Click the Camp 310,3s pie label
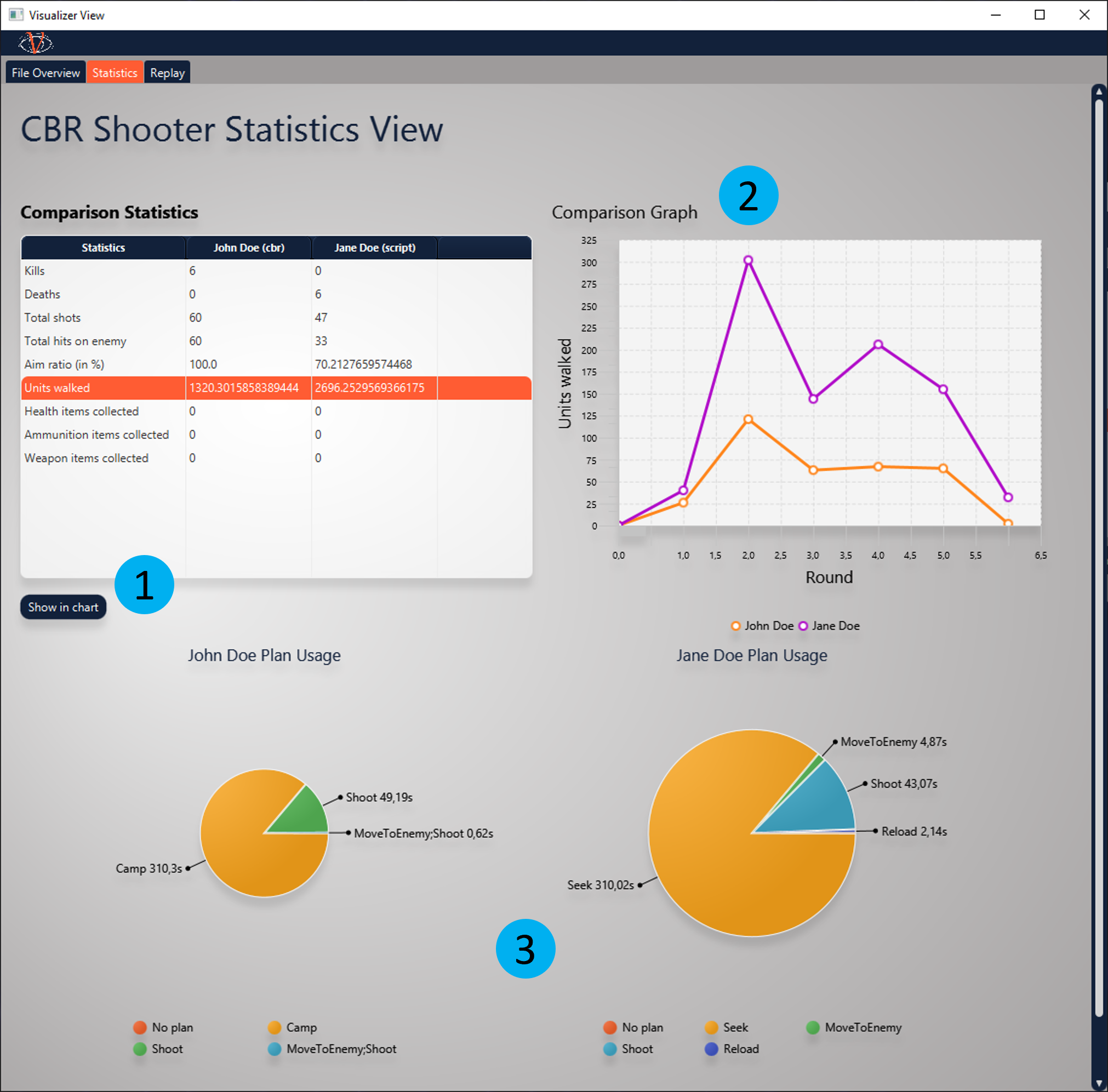This screenshot has height=1092, width=1108. click(x=149, y=868)
